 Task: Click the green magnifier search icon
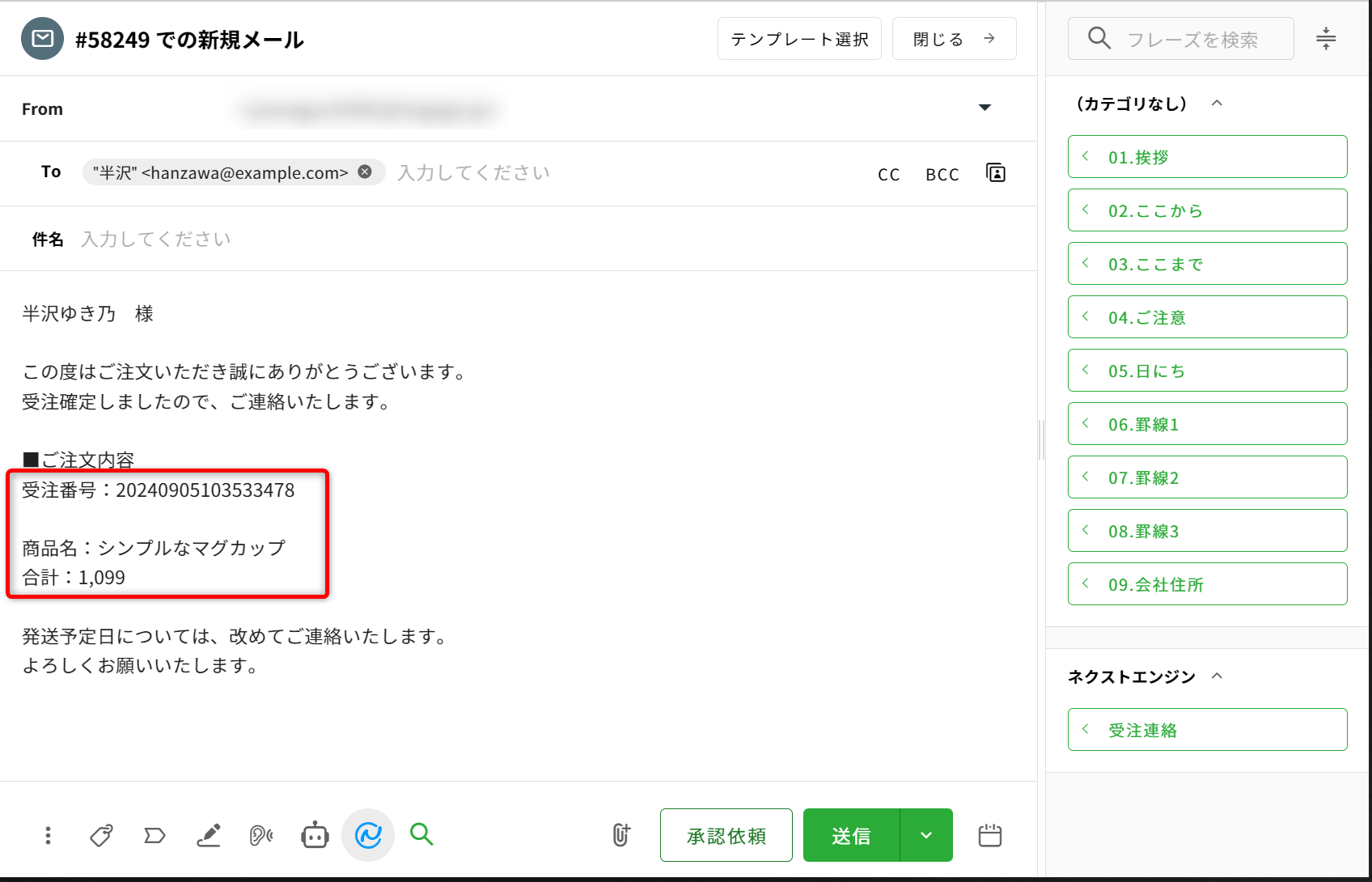[x=421, y=833]
